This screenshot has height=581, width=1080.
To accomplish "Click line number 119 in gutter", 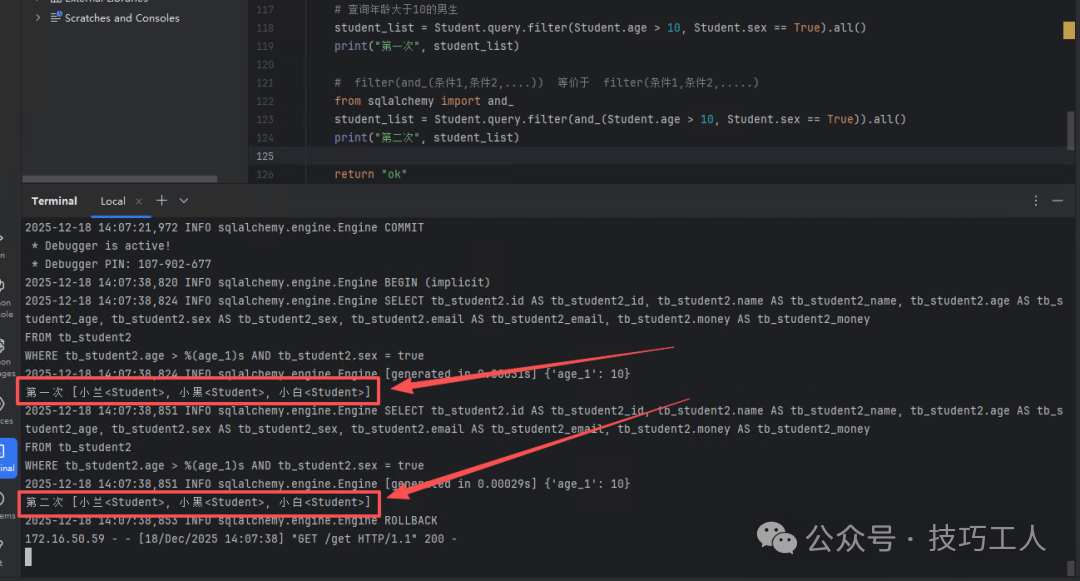I will pos(264,46).
